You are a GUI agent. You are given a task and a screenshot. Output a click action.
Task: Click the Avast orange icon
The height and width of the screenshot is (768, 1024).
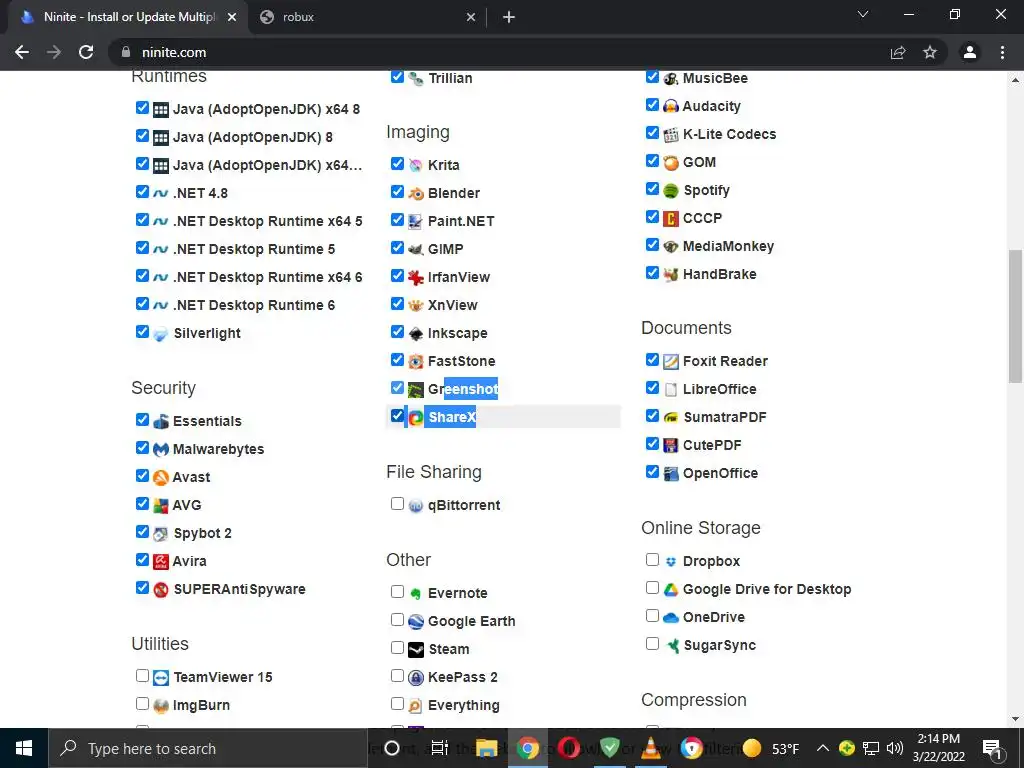point(161,477)
